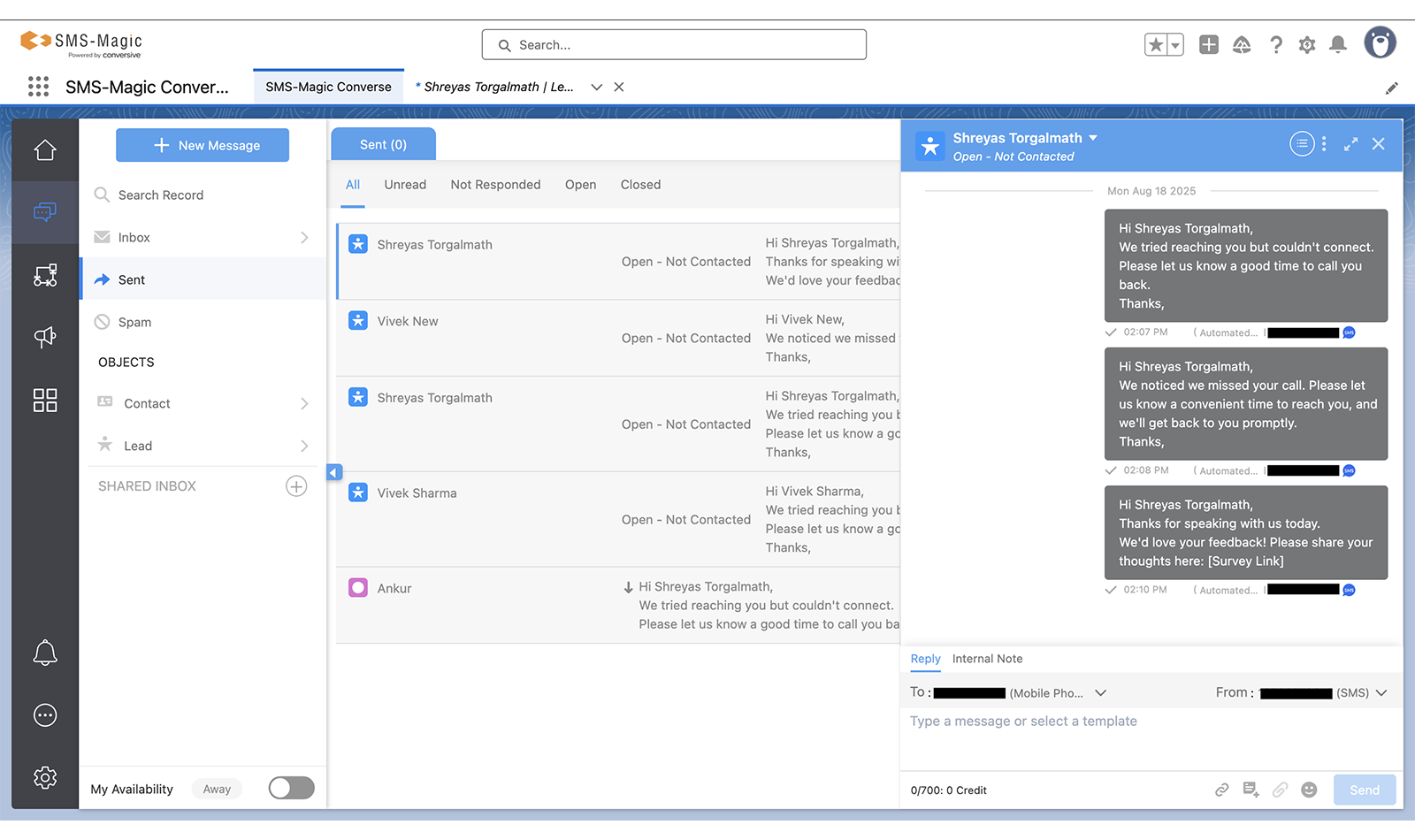Open the automation flow sidebar icon

tap(45, 275)
